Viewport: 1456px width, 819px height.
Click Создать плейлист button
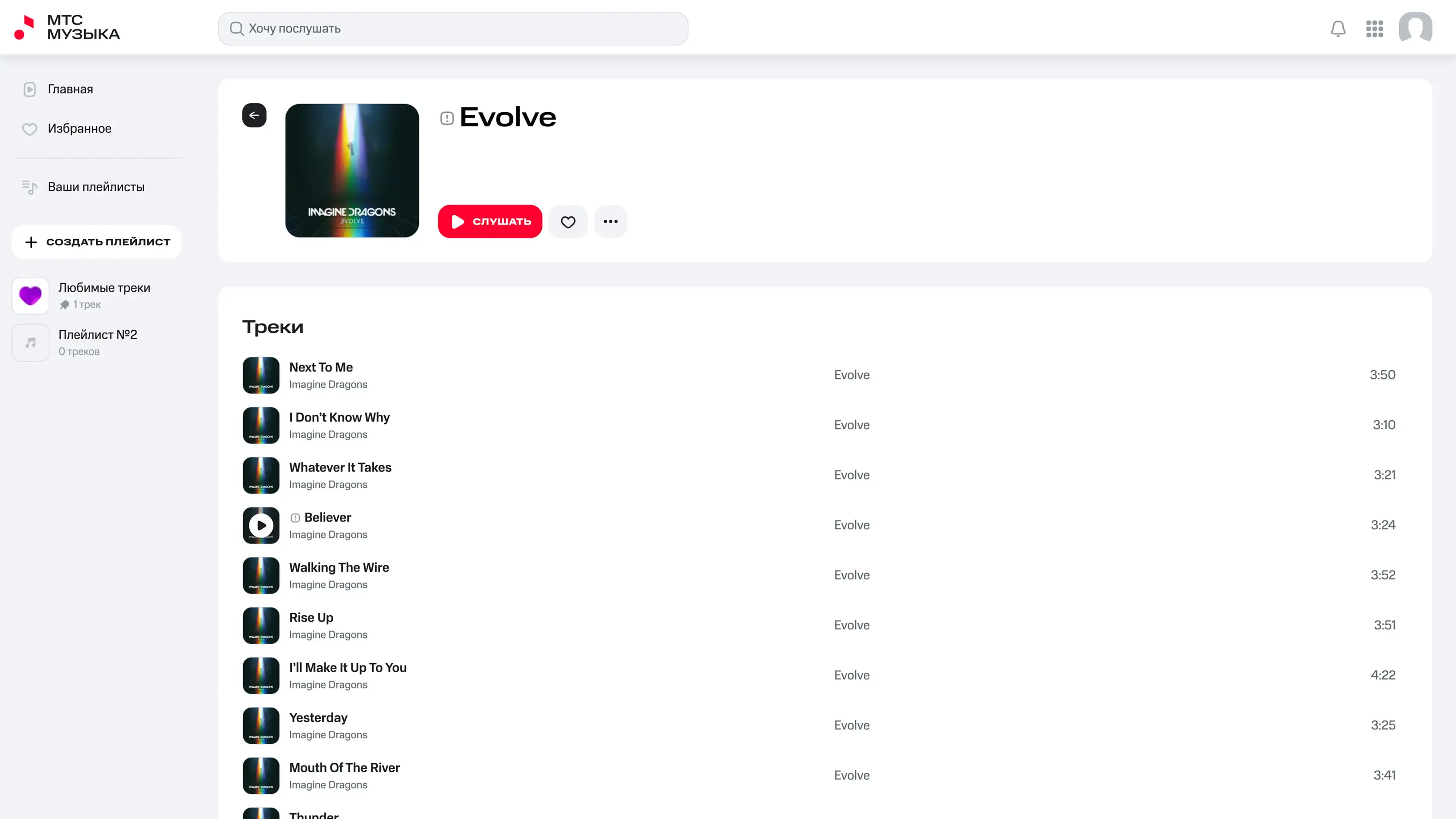[x=97, y=242]
